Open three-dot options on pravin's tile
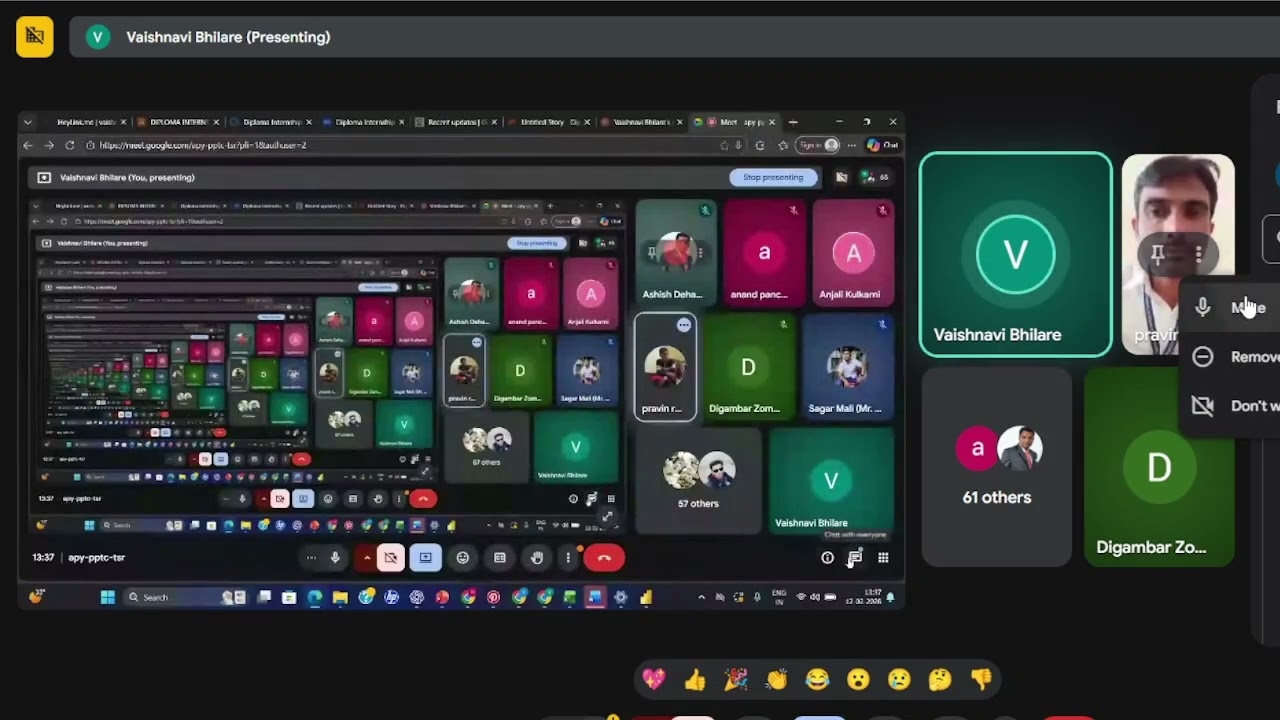Screen dimensions: 1280x720 coord(1198,255)
